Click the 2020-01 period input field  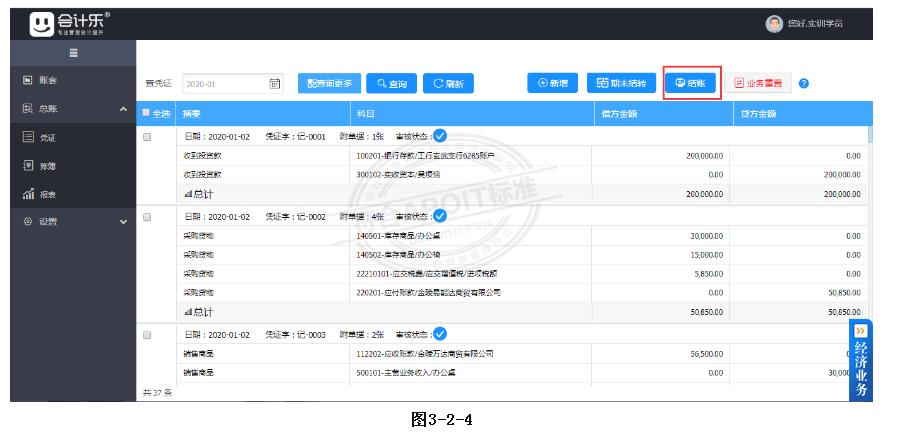(x=233, y=84)
